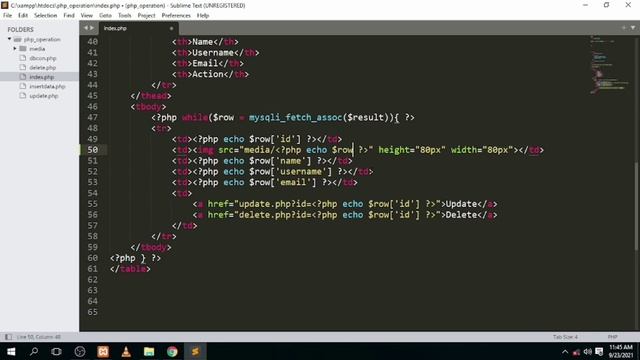Viewport: 640px width, 360px height.
Task: Open the volume control in system tray
Action: point(587,351)
